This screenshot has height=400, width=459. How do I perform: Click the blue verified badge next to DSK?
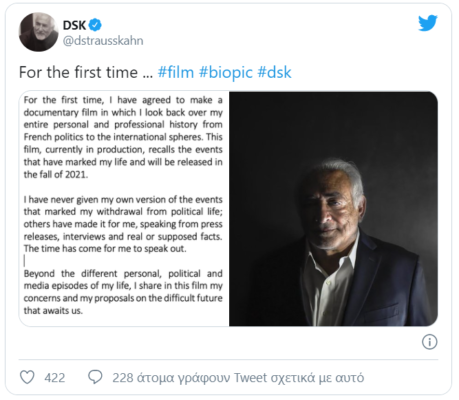pos(95,25)
